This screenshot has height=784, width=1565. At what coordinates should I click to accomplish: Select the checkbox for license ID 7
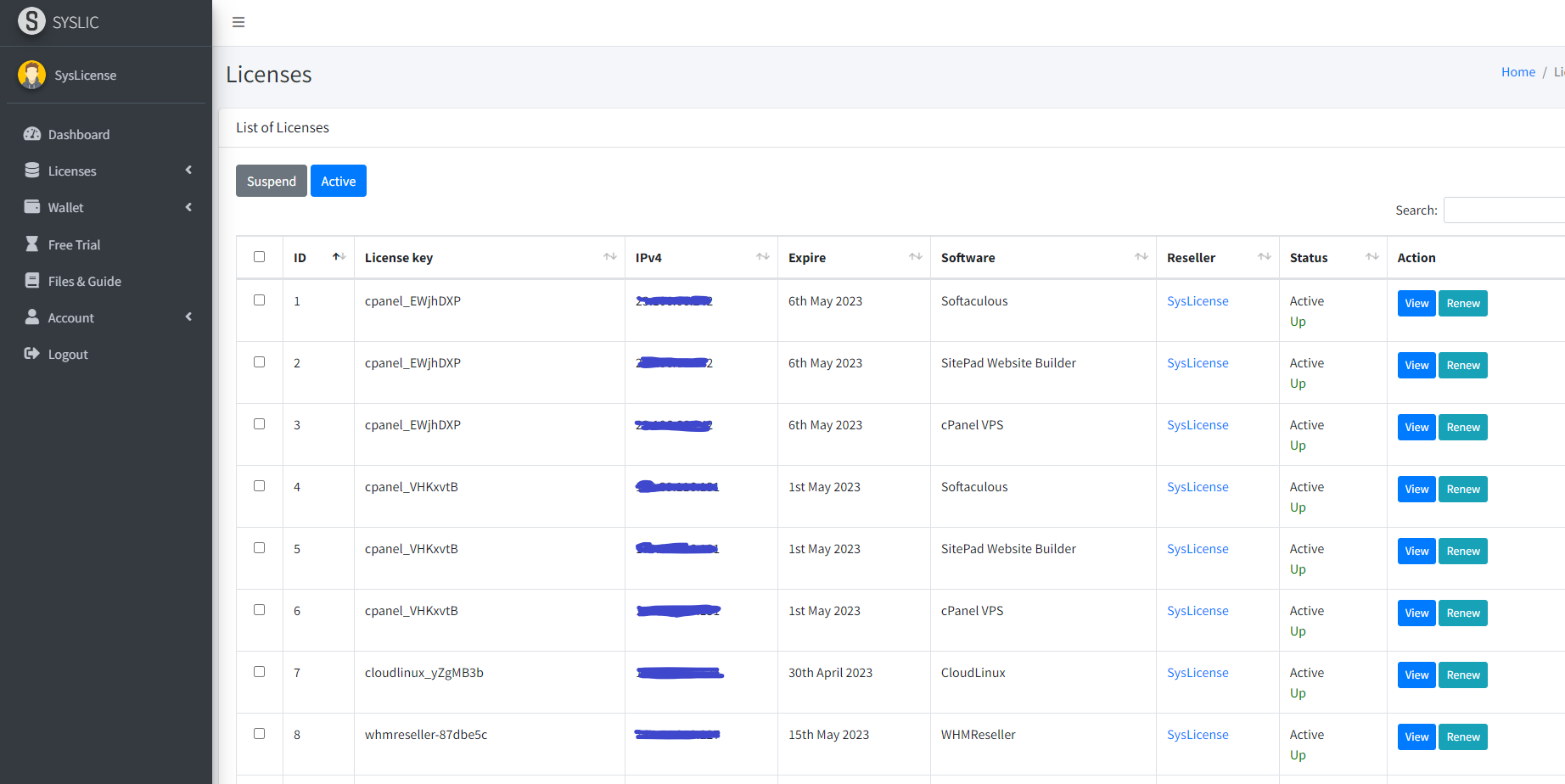click(x=260, y=672)
